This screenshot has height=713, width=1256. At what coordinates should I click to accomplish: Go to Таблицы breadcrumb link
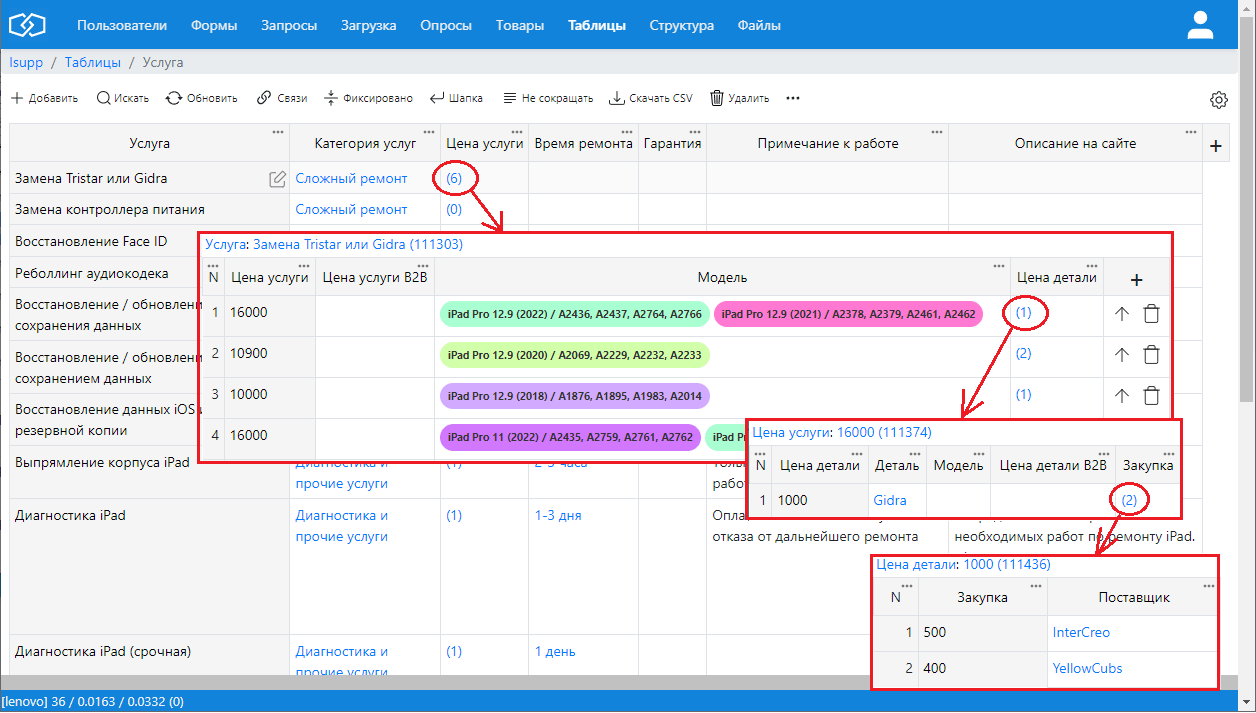(x=93, y=62)
